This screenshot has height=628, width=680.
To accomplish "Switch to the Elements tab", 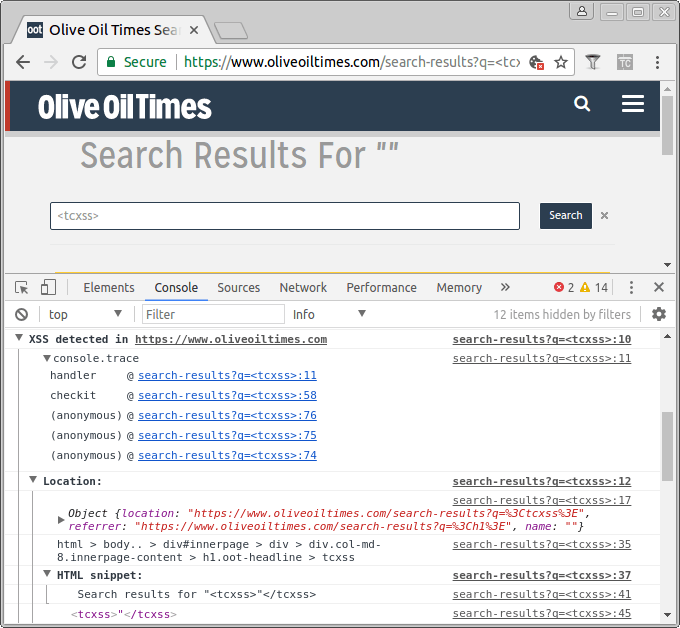I will point(109,288).
